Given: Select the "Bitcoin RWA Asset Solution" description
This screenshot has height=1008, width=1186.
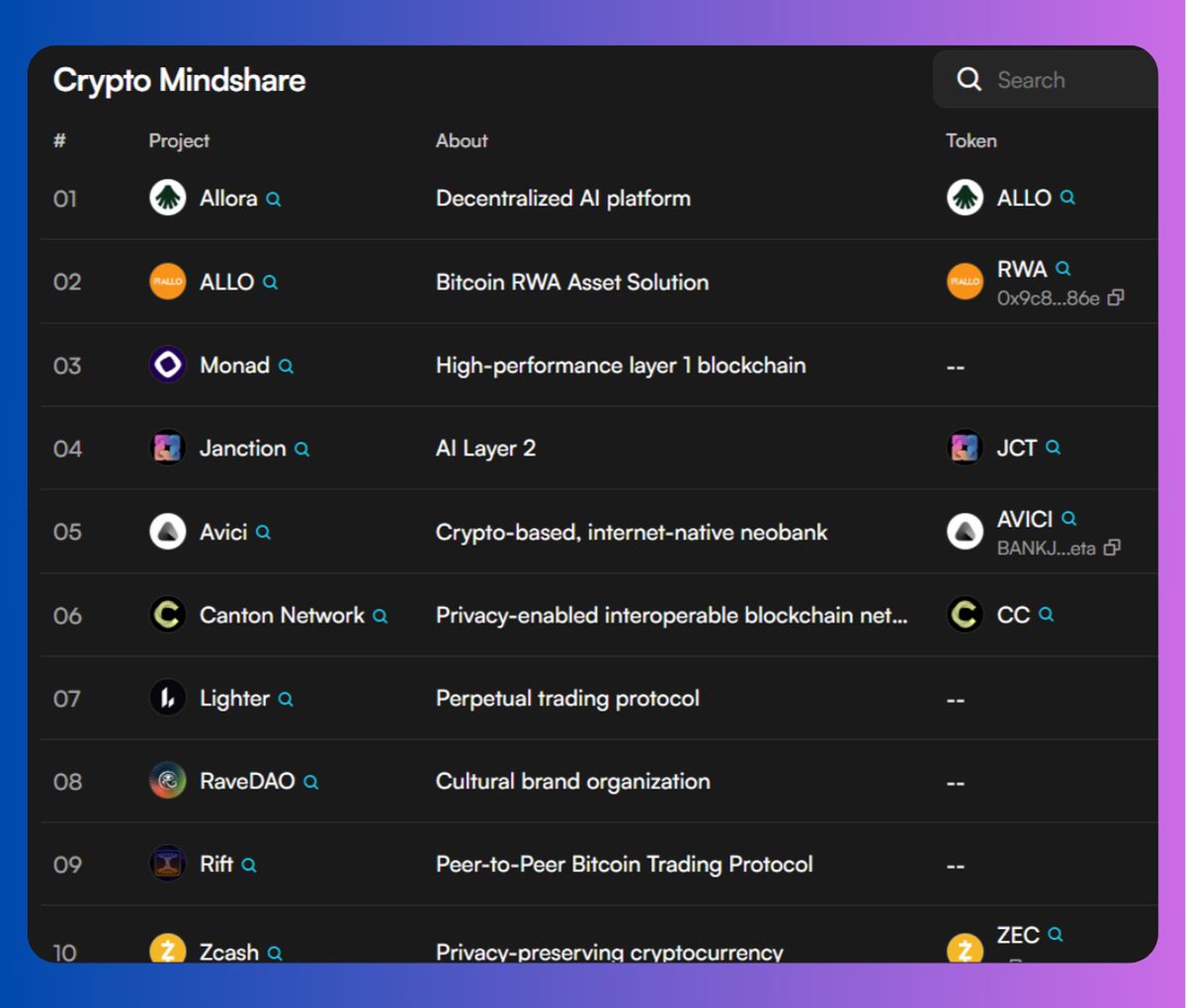Looking at the screenshot, I should pos(571,282).
